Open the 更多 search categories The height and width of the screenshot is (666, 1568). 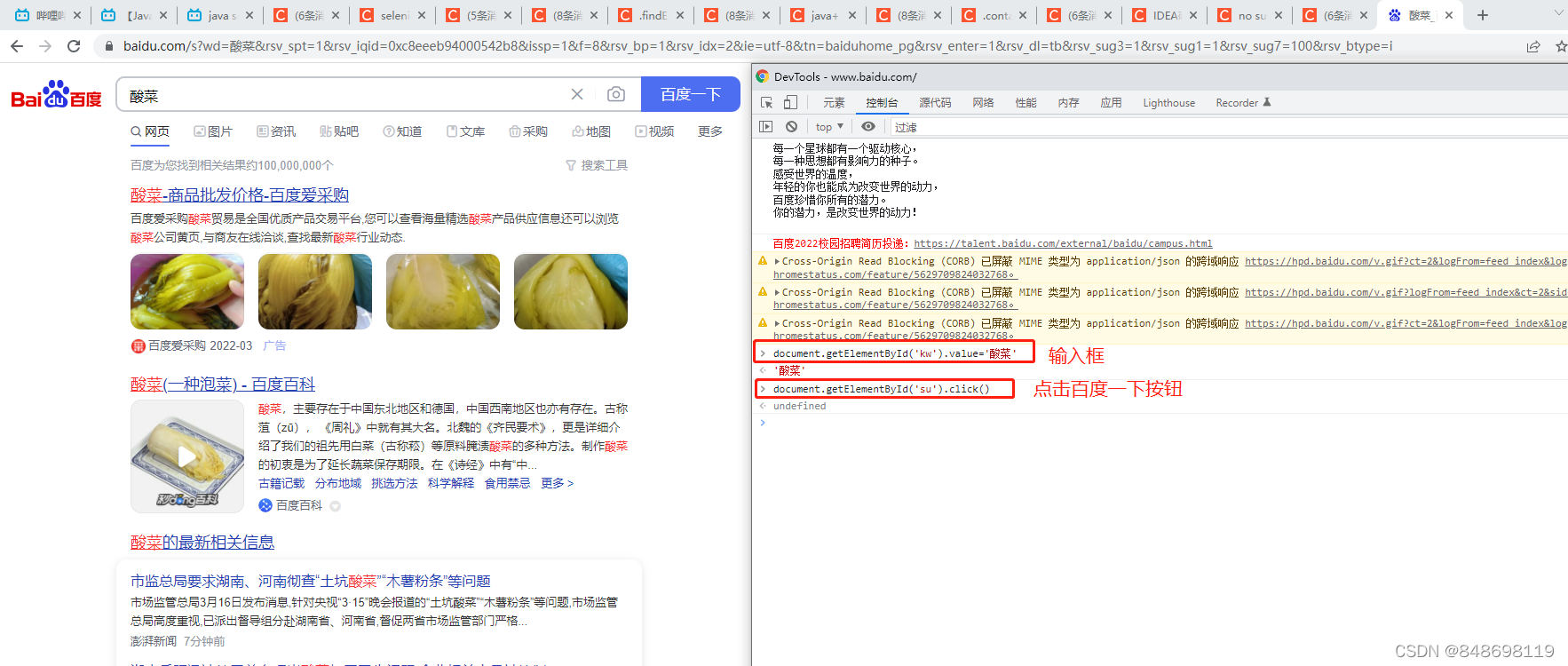coord(710,131)
